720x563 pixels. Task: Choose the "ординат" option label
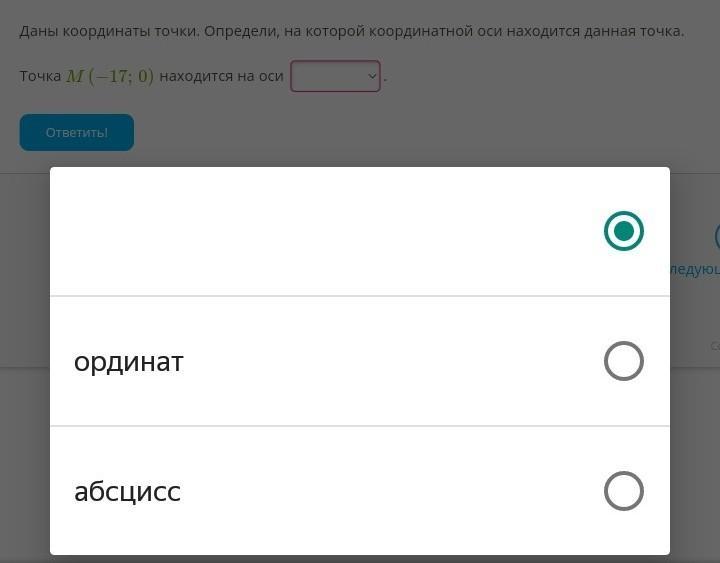(129, 361)
